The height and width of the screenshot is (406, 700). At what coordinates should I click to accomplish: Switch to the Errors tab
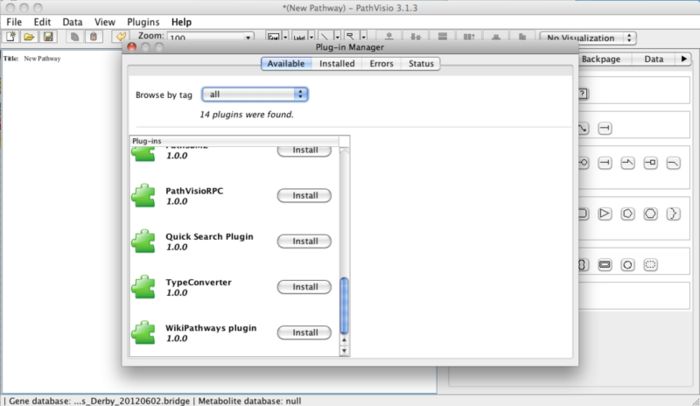381,63
